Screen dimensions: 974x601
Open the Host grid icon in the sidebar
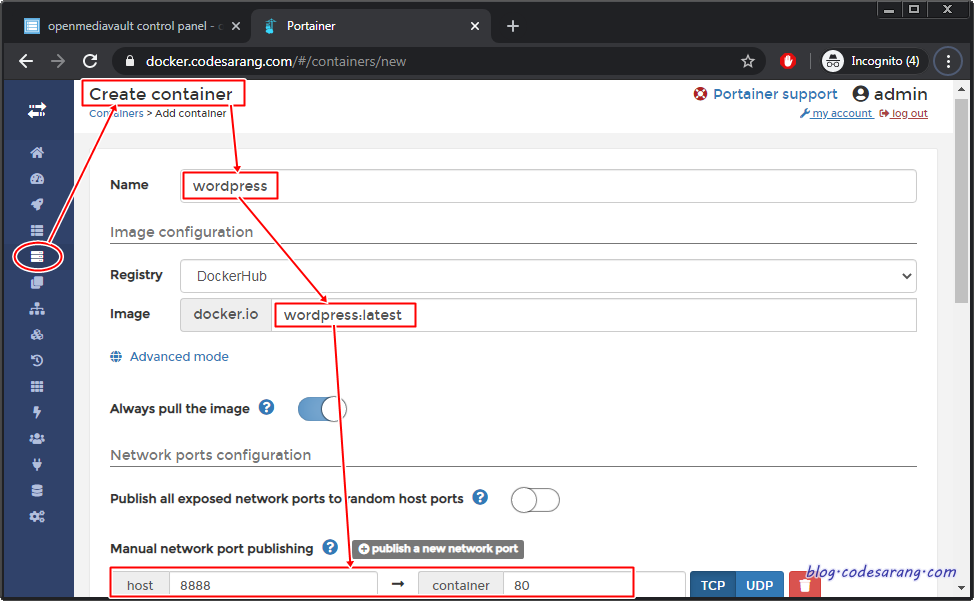point(37,386)
